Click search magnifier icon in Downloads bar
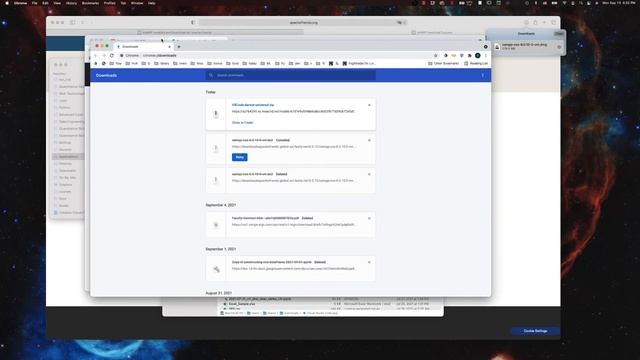 tap(211, 75)
